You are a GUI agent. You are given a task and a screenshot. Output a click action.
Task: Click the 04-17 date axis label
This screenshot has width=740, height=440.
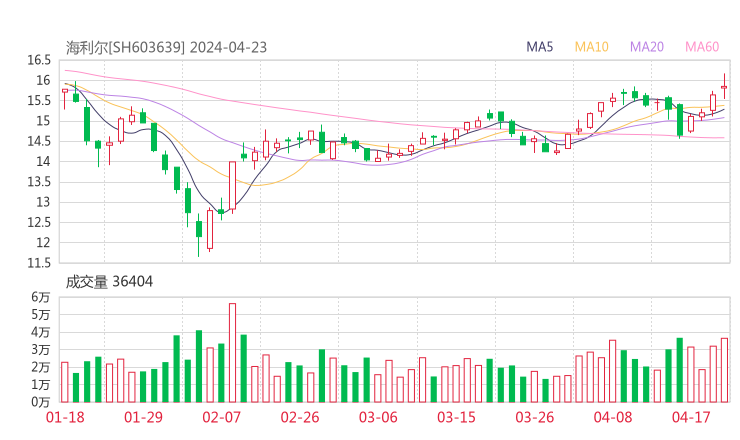tap(691, 417)
